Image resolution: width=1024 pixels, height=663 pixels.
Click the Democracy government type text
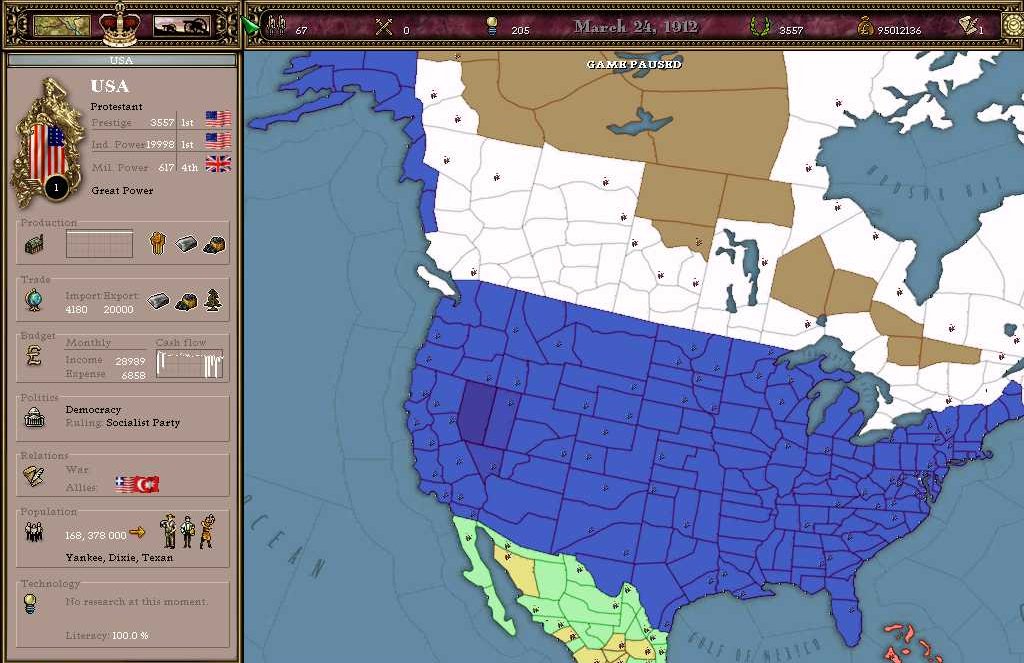(x=93, y=410)
